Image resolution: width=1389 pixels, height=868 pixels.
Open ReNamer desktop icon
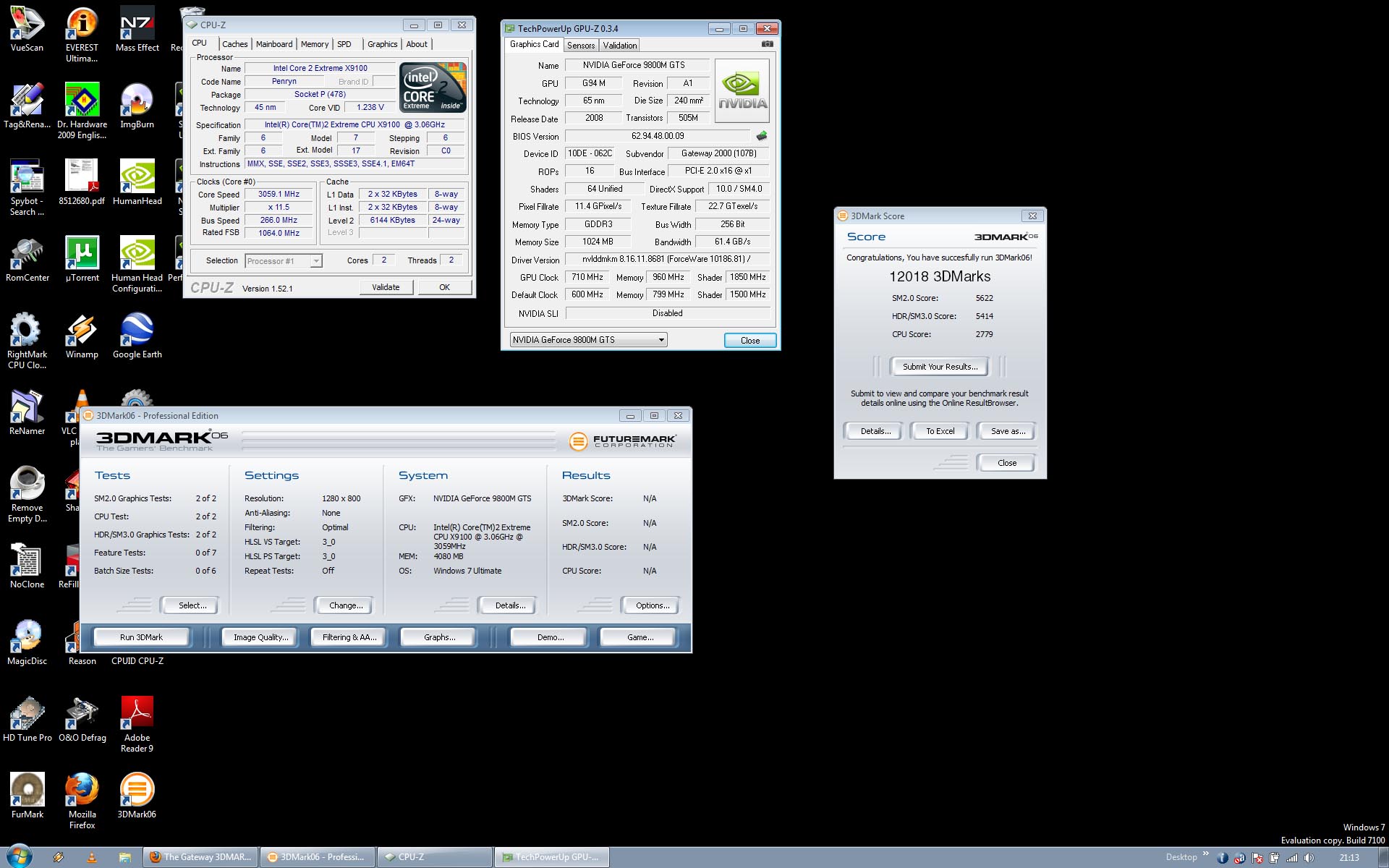click(x=27, y=412)
